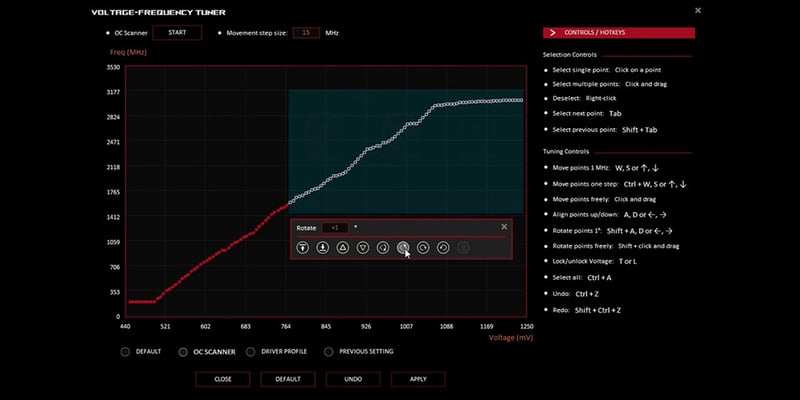Click the upward-arrow-with-bar icon in Rotate toolbar

click(303, 247)
